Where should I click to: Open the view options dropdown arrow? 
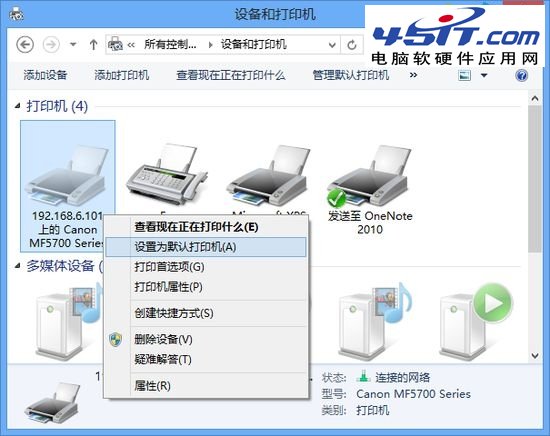click(x=484, y=75)
